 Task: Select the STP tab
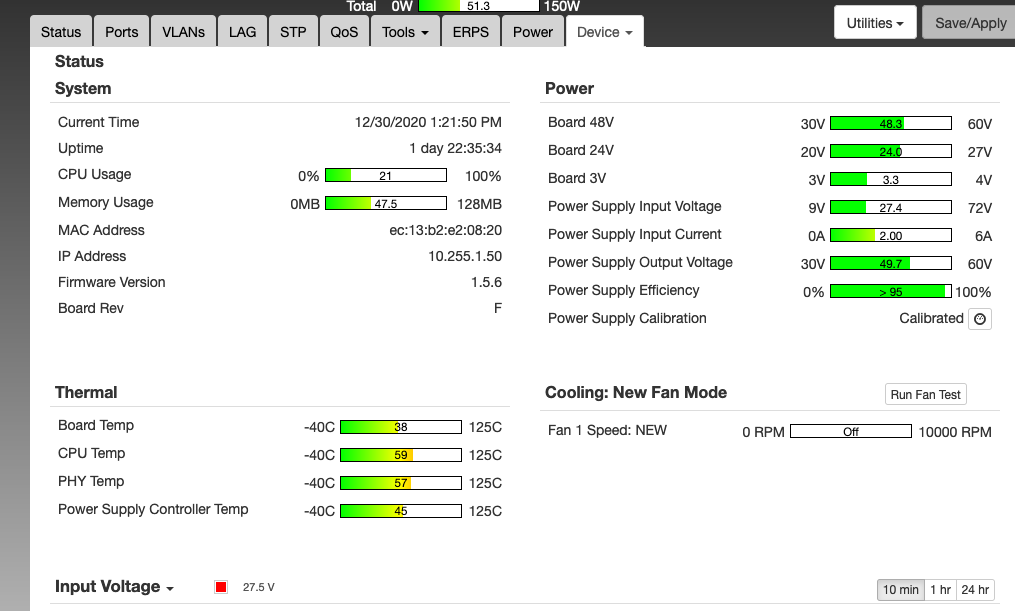[293, 32]
